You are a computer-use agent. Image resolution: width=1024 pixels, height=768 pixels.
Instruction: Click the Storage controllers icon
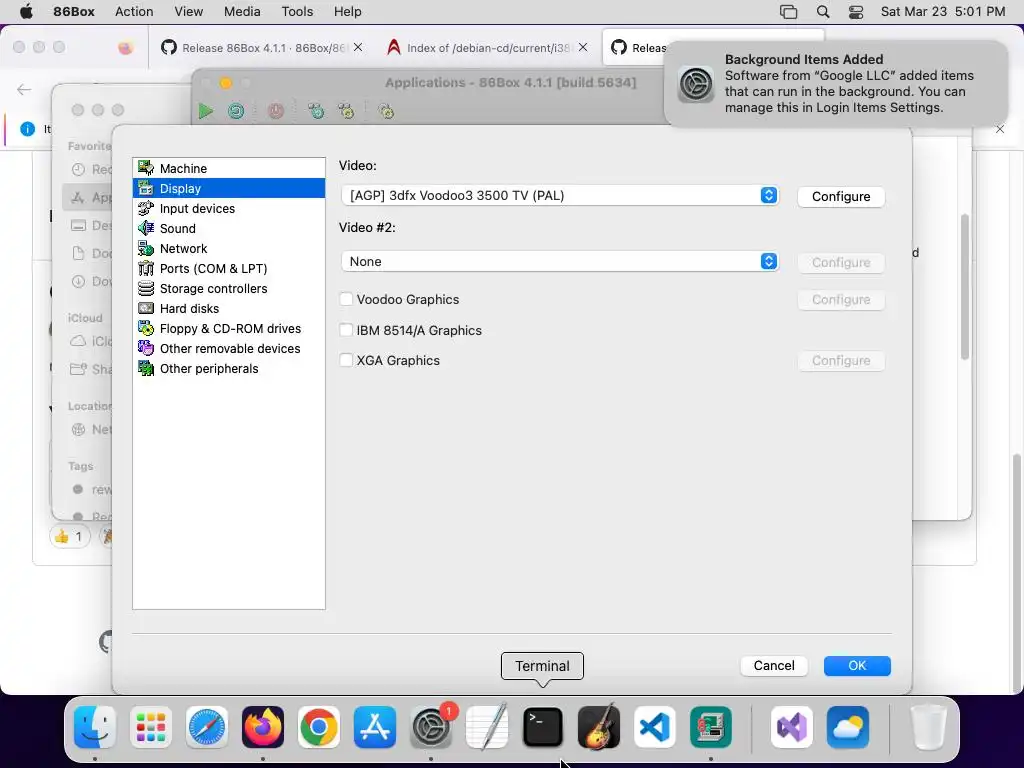pyautogui.click(x=146, y=289)
